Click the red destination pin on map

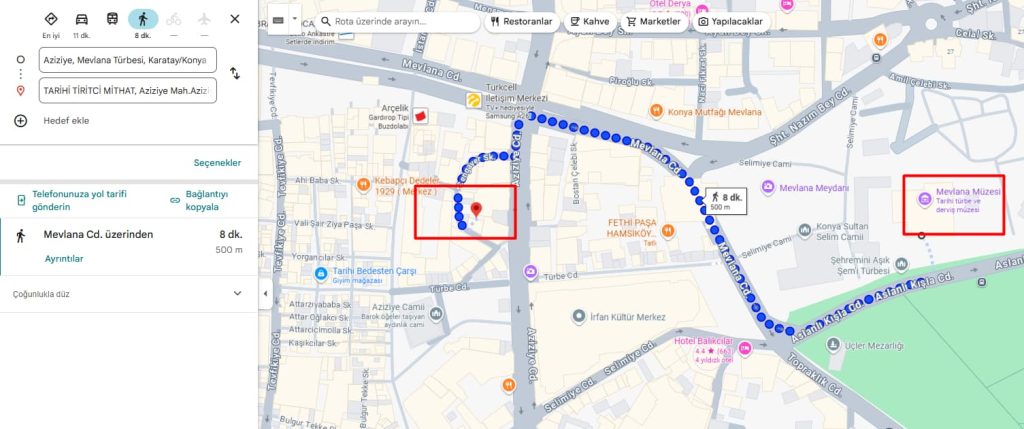pyautogui.click(x=477, y=210)
